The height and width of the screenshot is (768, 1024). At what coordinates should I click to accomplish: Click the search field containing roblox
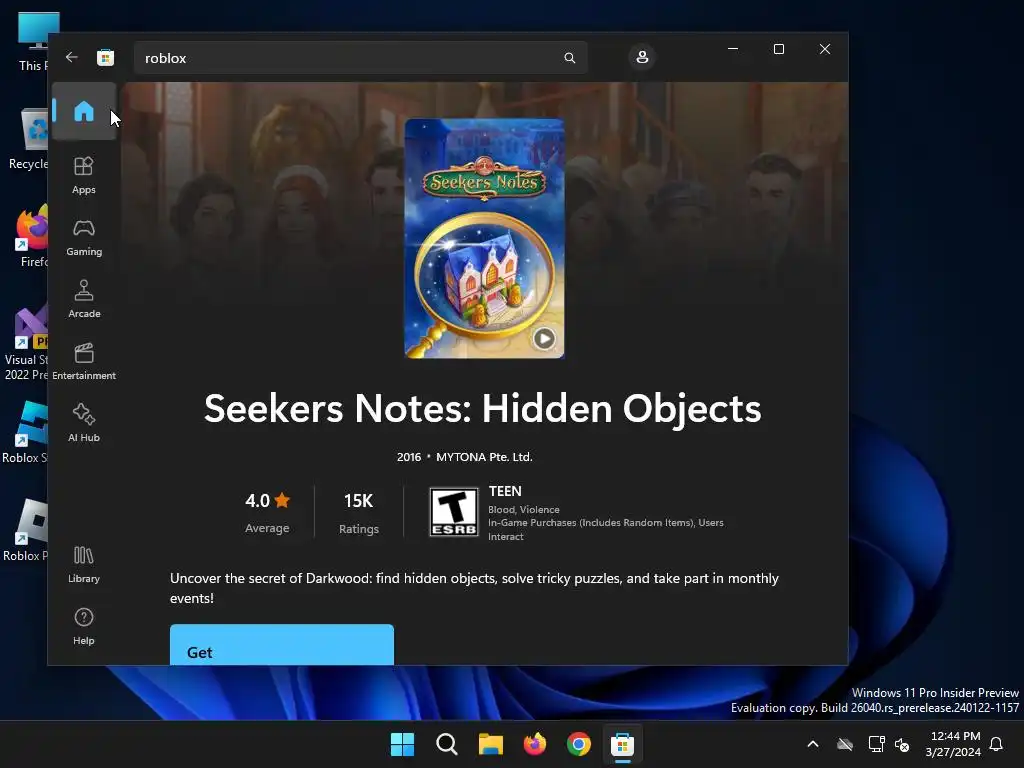click(360, 58)
